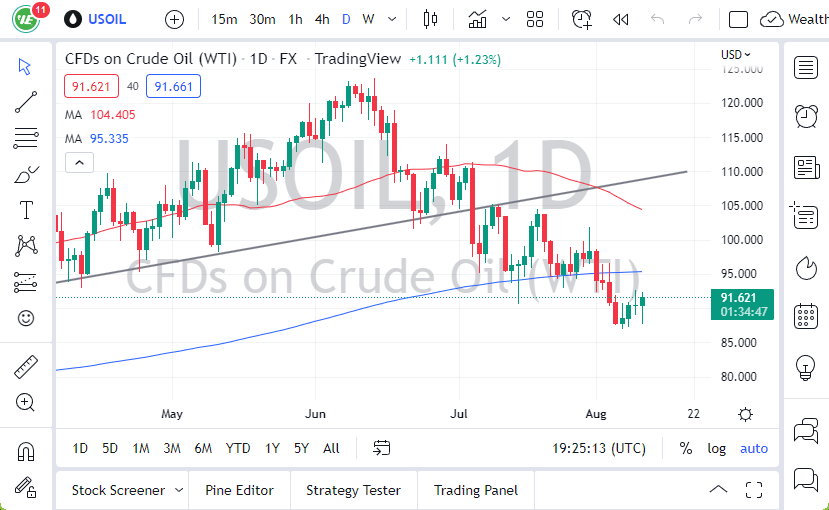The image size is (829, 510).
Task: Set the range to YTD
Action: point(238,448)
